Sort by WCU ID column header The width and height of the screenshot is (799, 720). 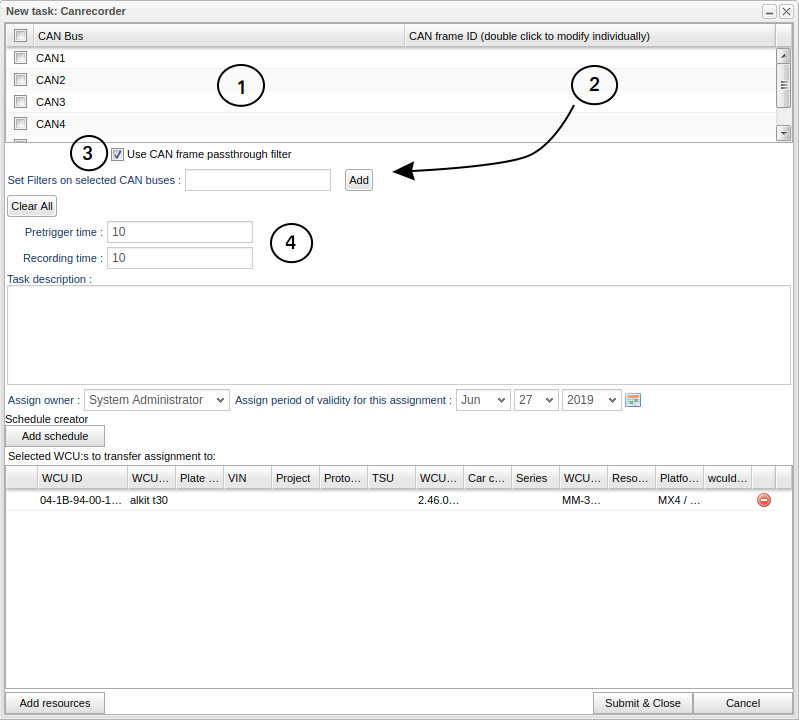pos(81,478)
